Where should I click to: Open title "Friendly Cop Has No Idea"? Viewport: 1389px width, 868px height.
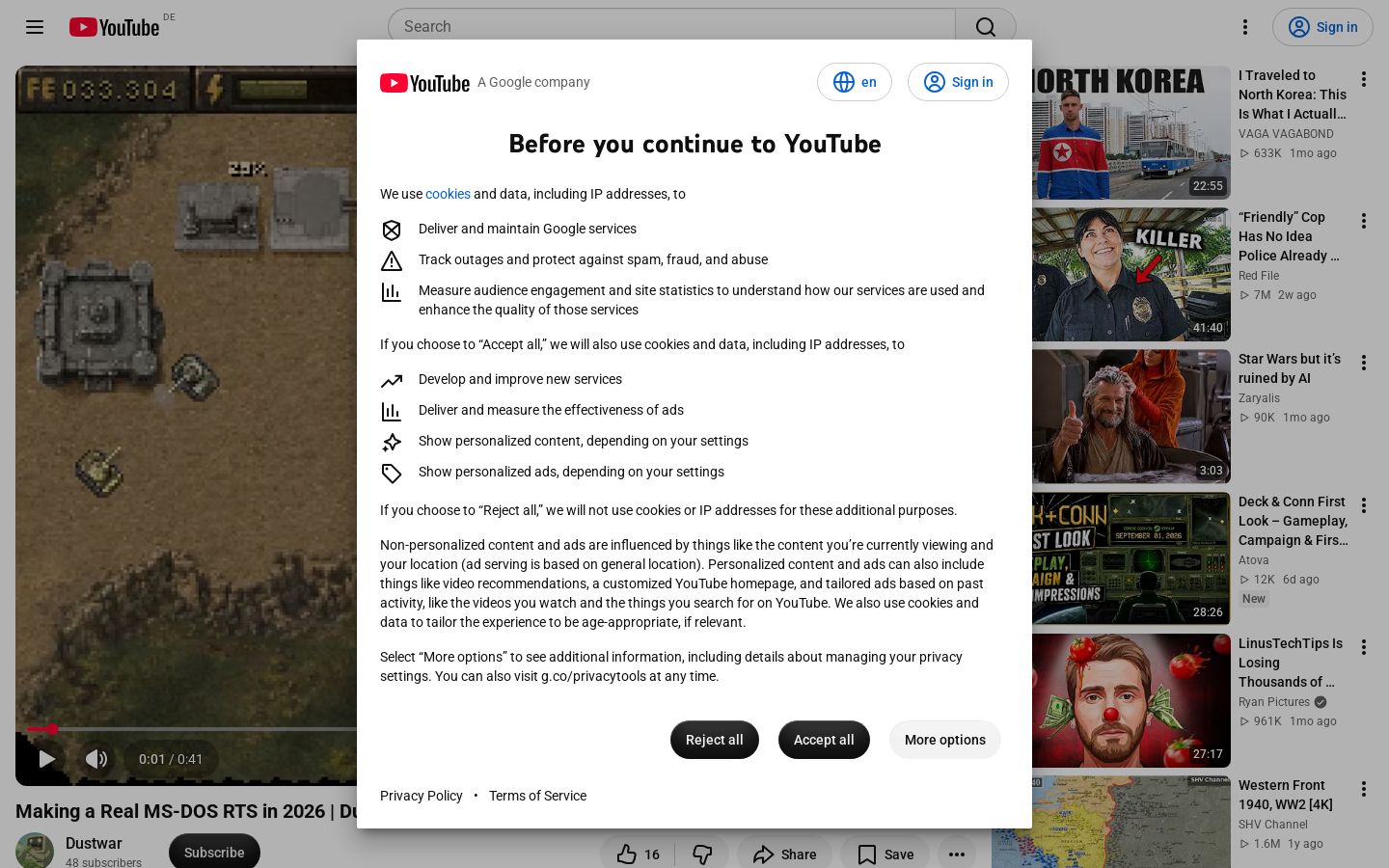click(1290, 236)
